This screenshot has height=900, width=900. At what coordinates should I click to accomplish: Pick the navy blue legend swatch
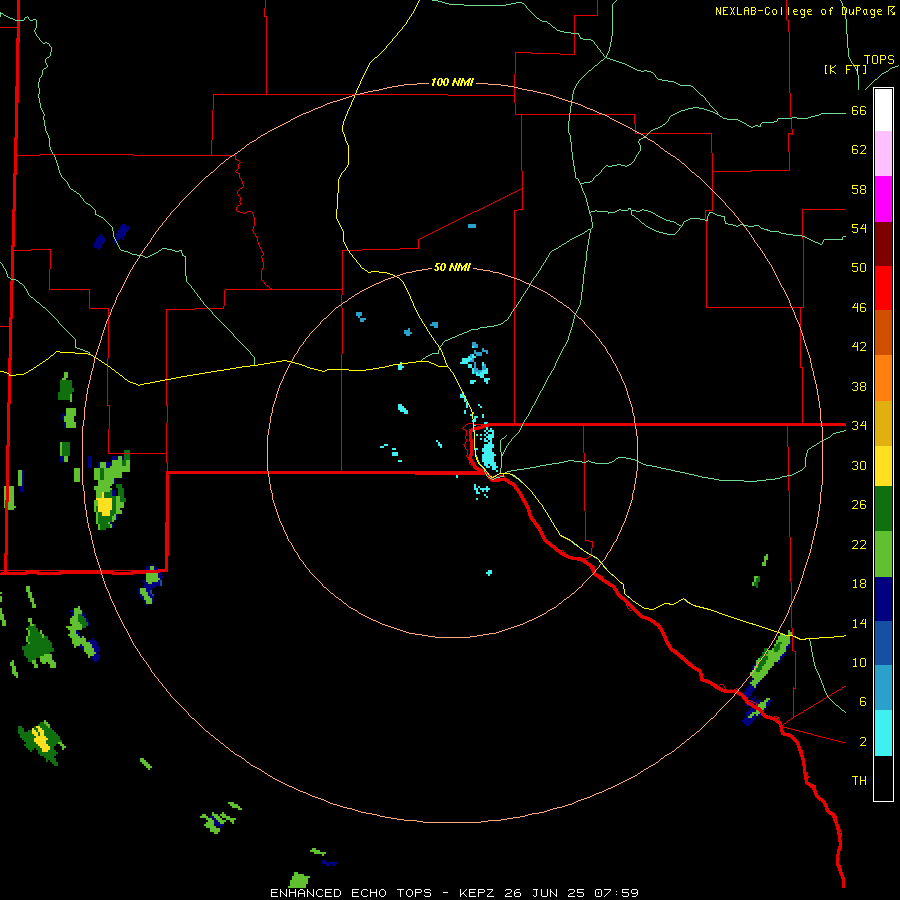coord(883,599)
